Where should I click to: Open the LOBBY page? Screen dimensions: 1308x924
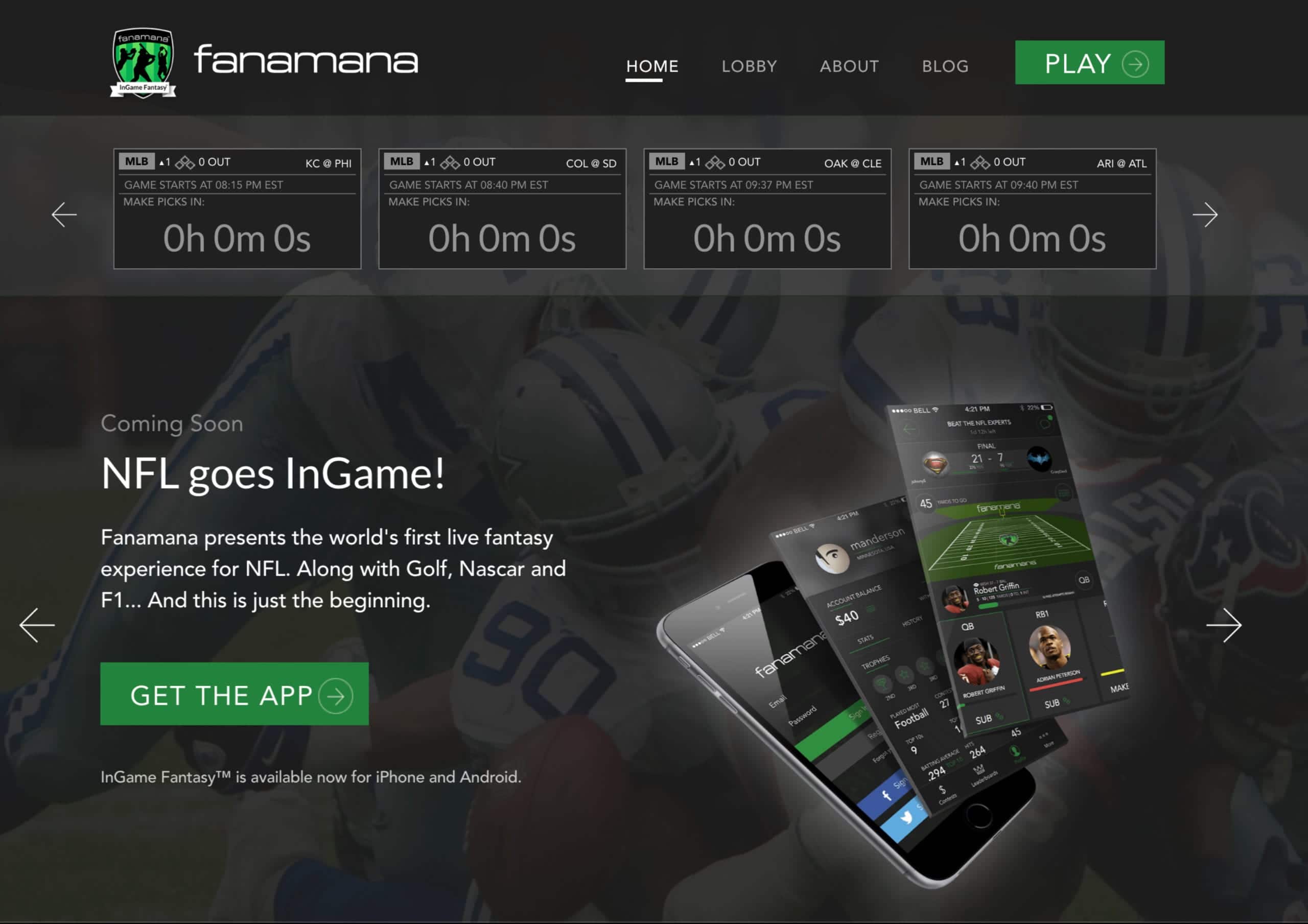point(749,66)
